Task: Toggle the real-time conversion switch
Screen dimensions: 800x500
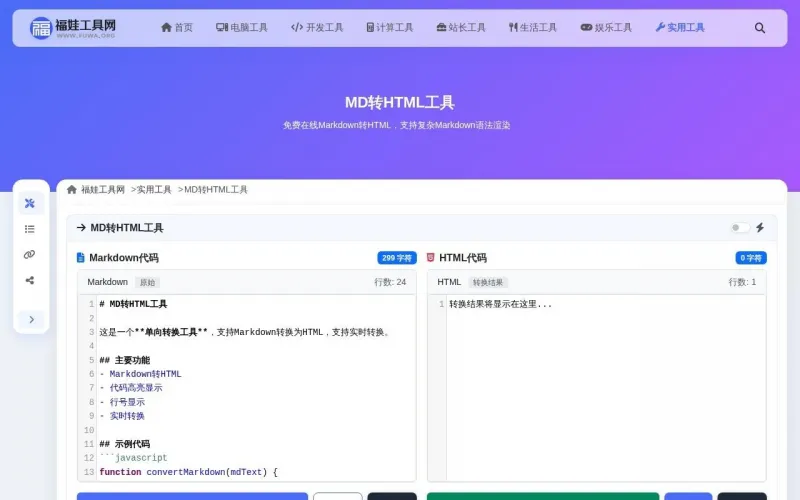Action: (x=740, y=228)
